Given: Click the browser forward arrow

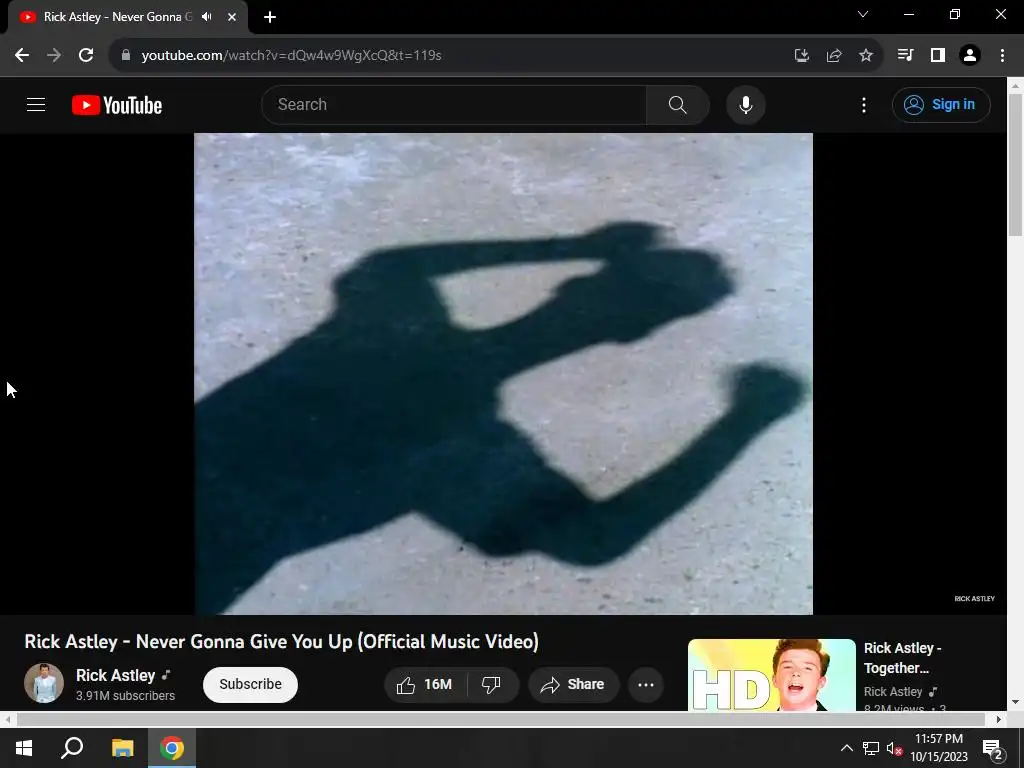Looking at the screenshot, I should (x=54, y=56).
